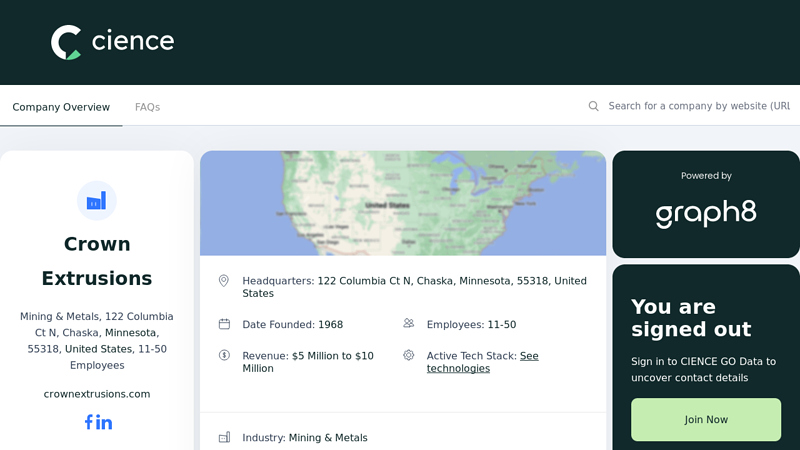Click the building icon beside Industry
The height and width of the screenshot is (450, 800).
click(x=224, y=438)
